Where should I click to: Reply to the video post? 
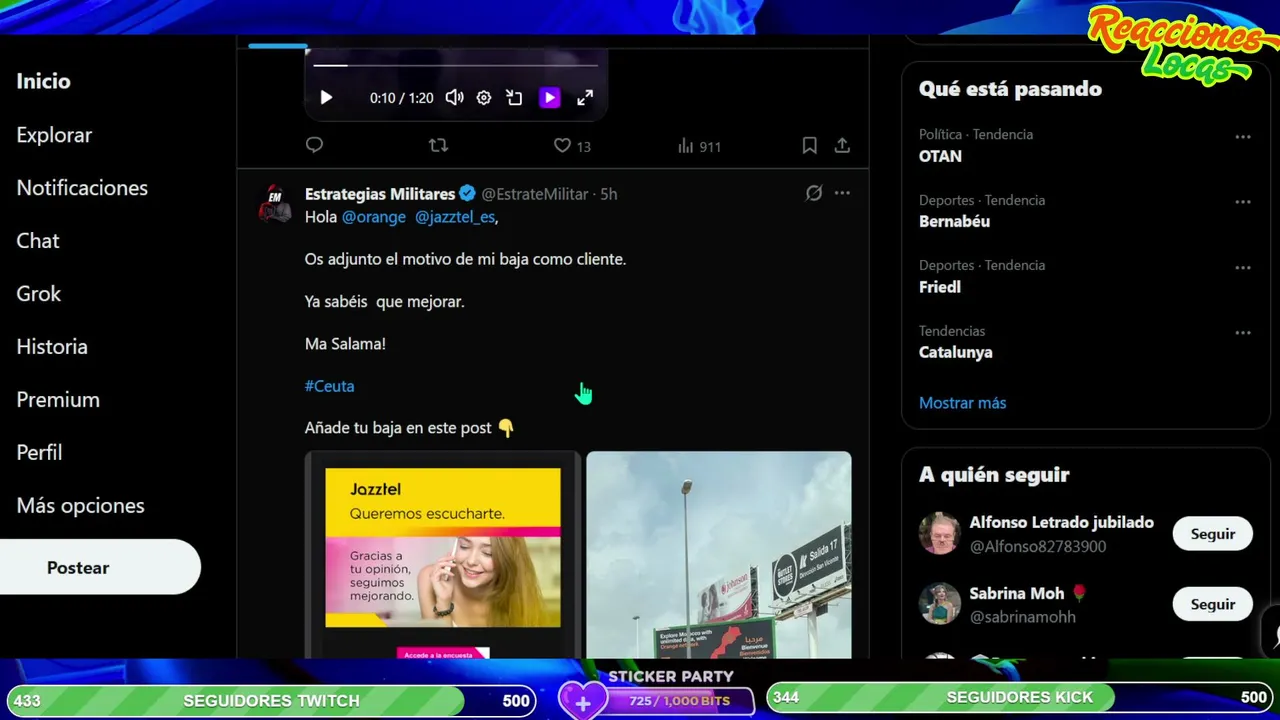click(x=314, y=145)
